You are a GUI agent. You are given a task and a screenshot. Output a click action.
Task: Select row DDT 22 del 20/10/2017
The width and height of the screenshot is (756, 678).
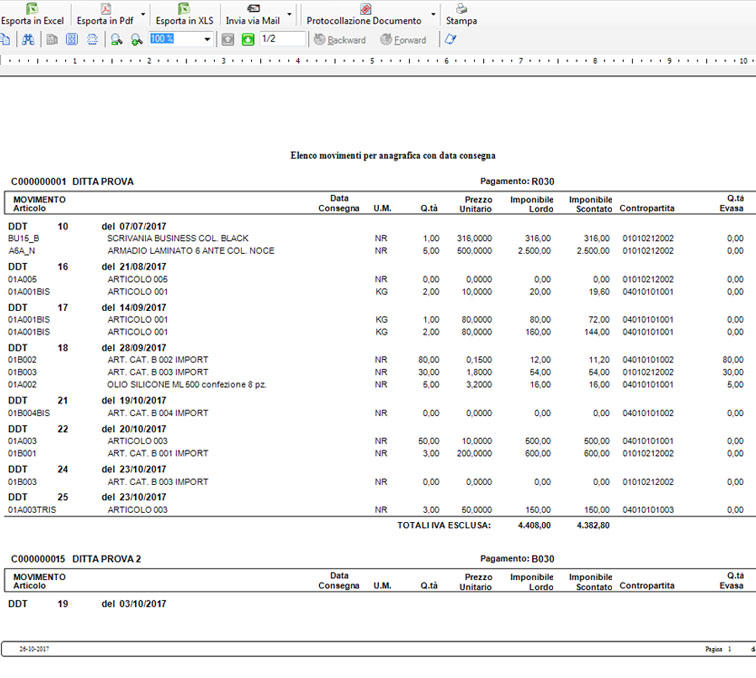[87, 429]
